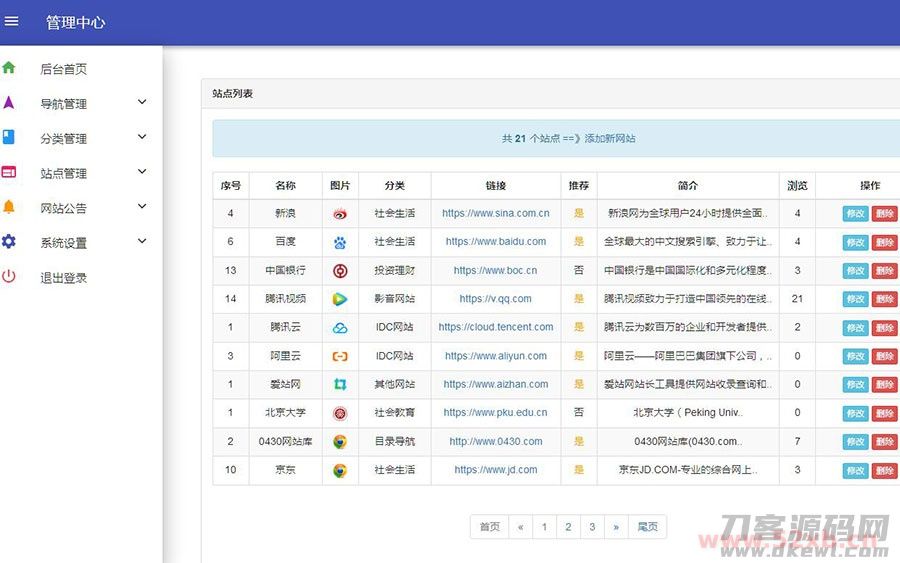The width and height of the screenshot is (900, 563).
Task: Click the purple navigation management icon
Action: (9, 103)
